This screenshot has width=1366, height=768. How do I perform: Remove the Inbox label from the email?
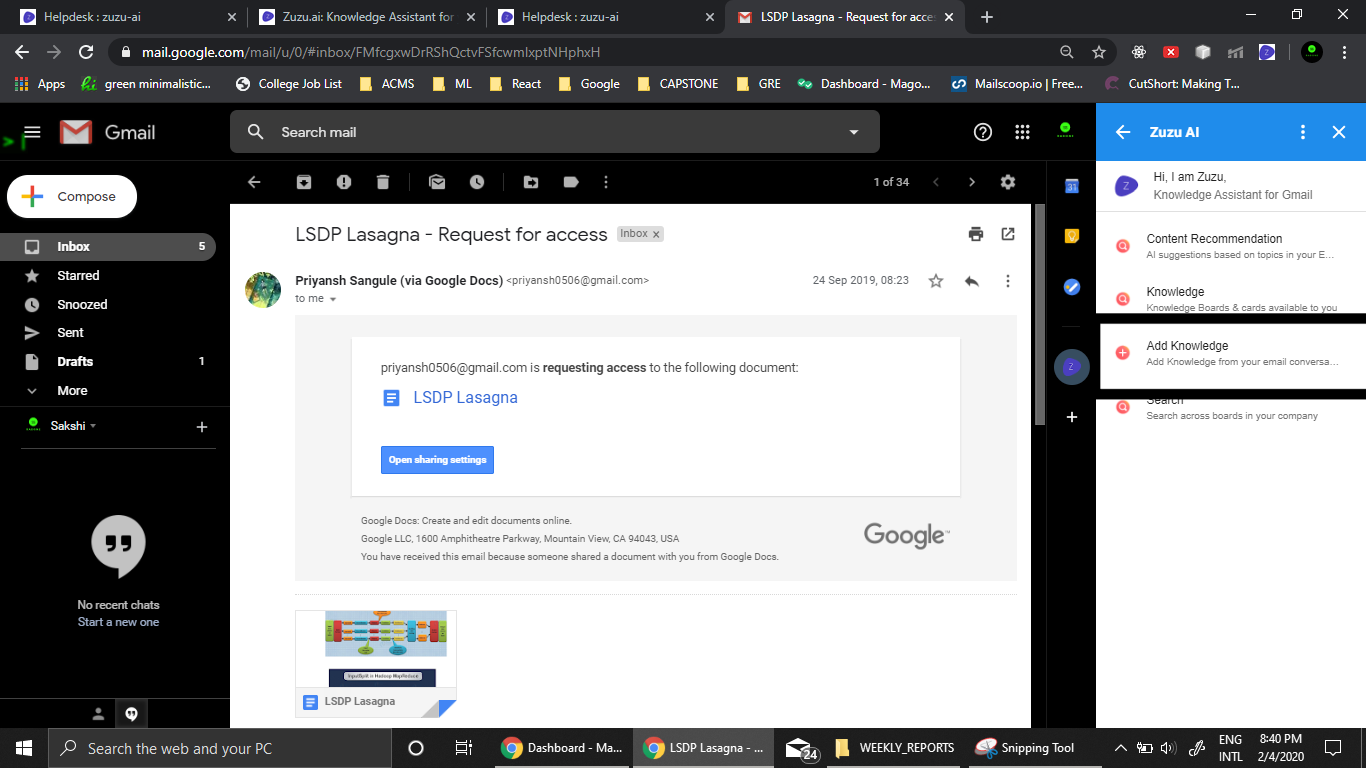[656, 234]
